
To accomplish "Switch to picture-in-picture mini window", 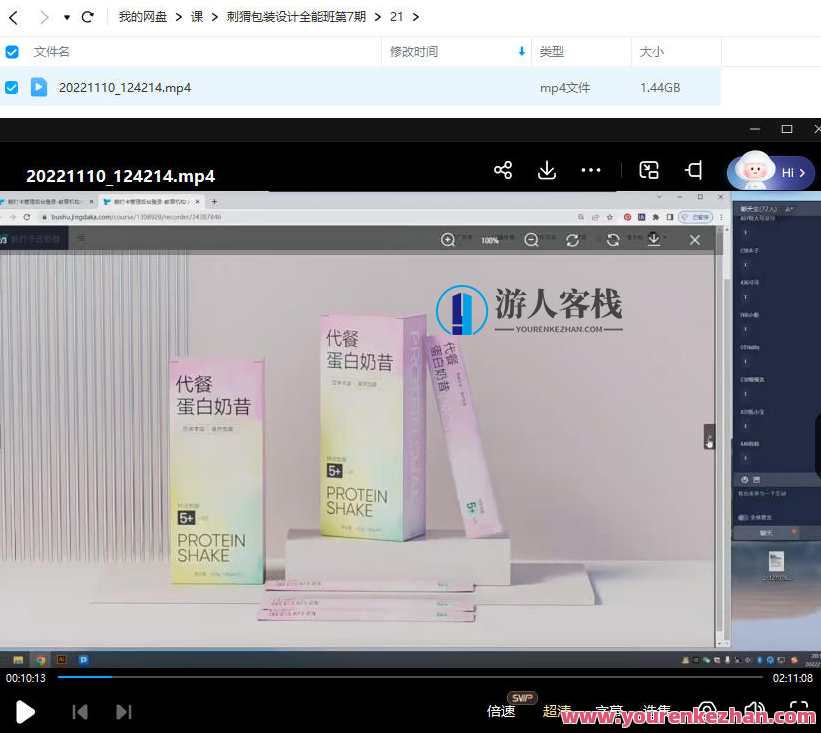I will 649,170.
